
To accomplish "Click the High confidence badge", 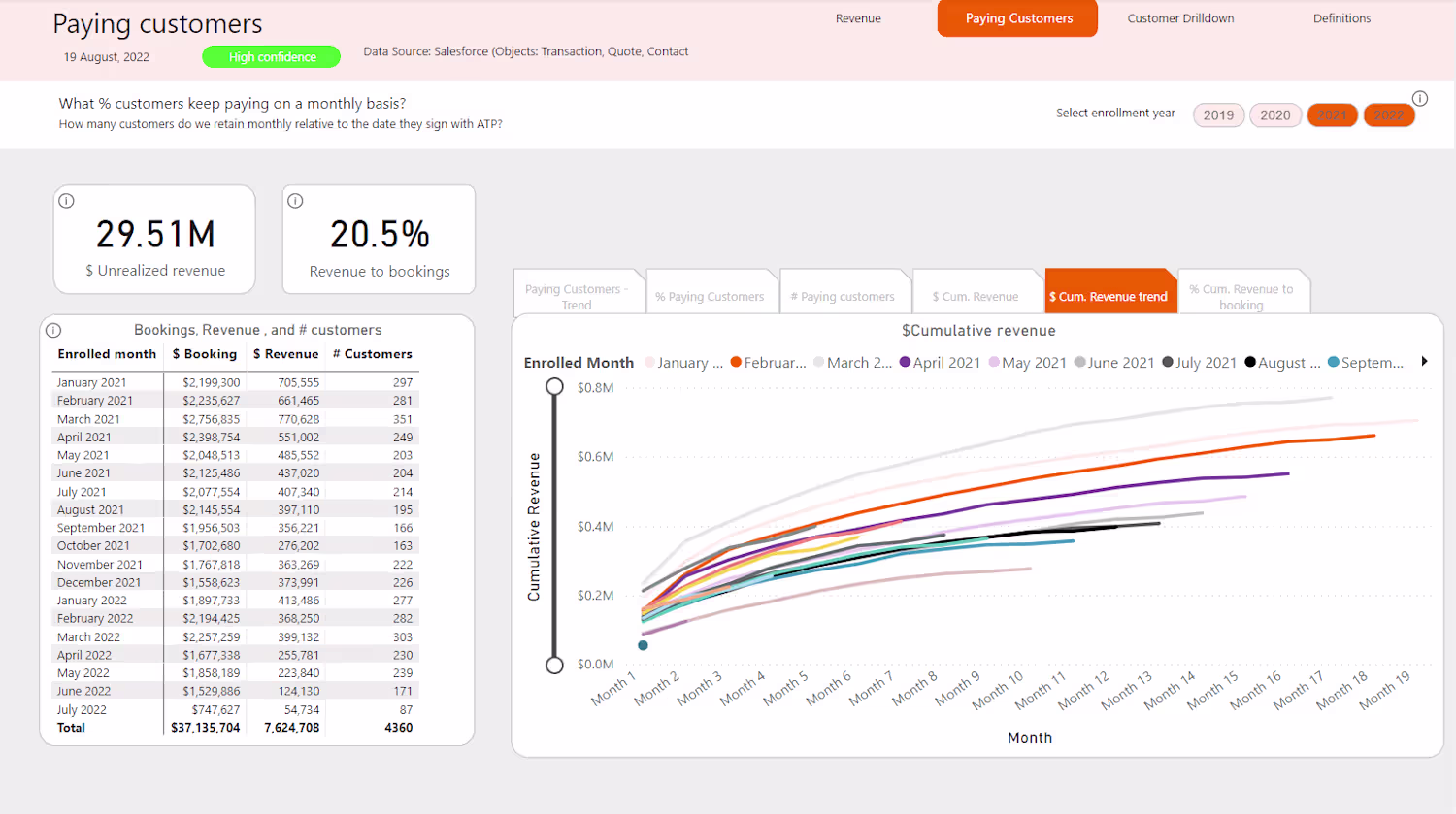I will (x=272, y=57).
